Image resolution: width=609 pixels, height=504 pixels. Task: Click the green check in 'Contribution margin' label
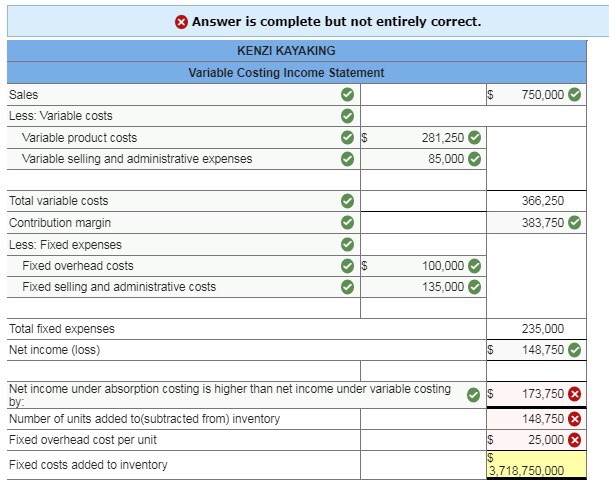pos(347,222)
